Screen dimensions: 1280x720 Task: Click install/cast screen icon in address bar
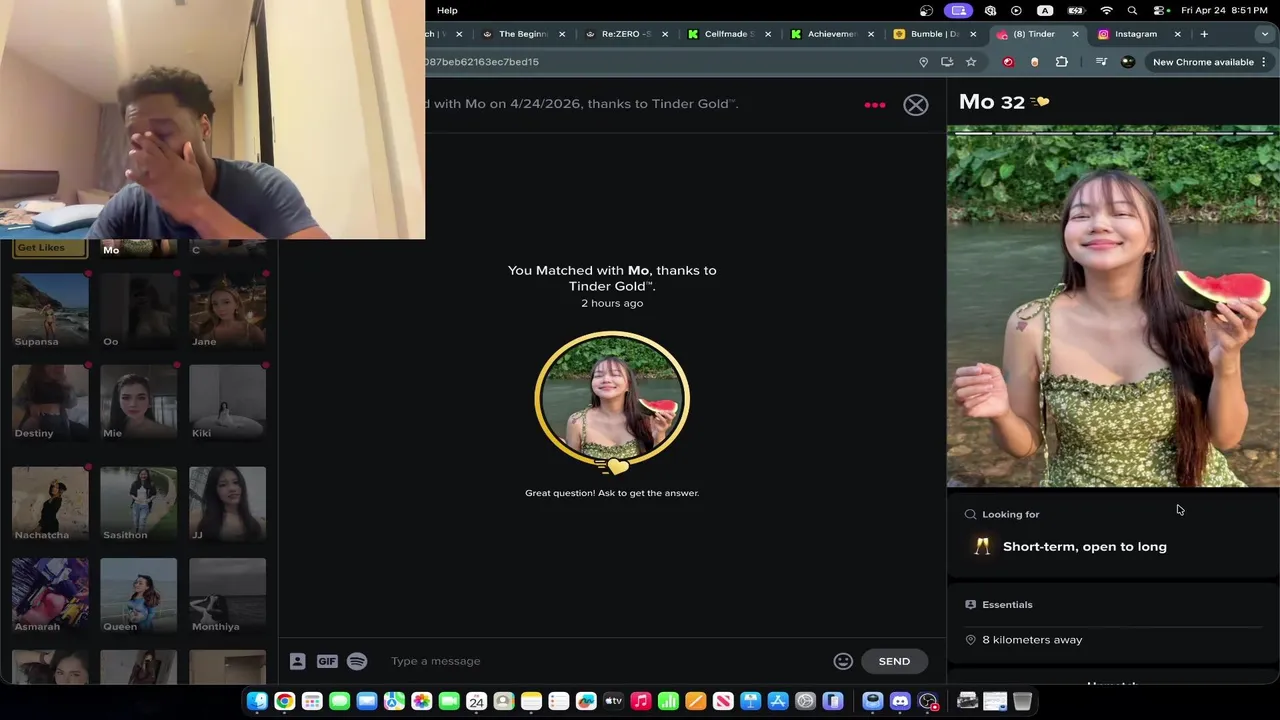(x=947, y=62)
